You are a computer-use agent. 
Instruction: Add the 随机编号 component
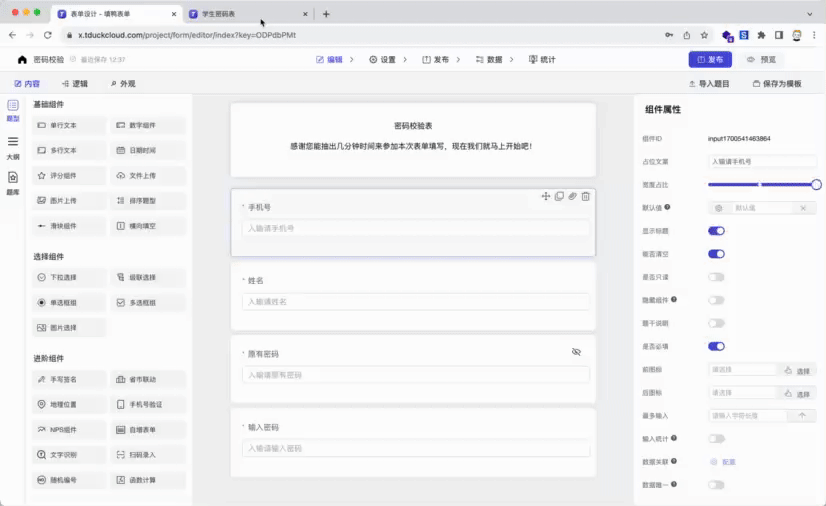pyautogui.click(x=69, y=480)
